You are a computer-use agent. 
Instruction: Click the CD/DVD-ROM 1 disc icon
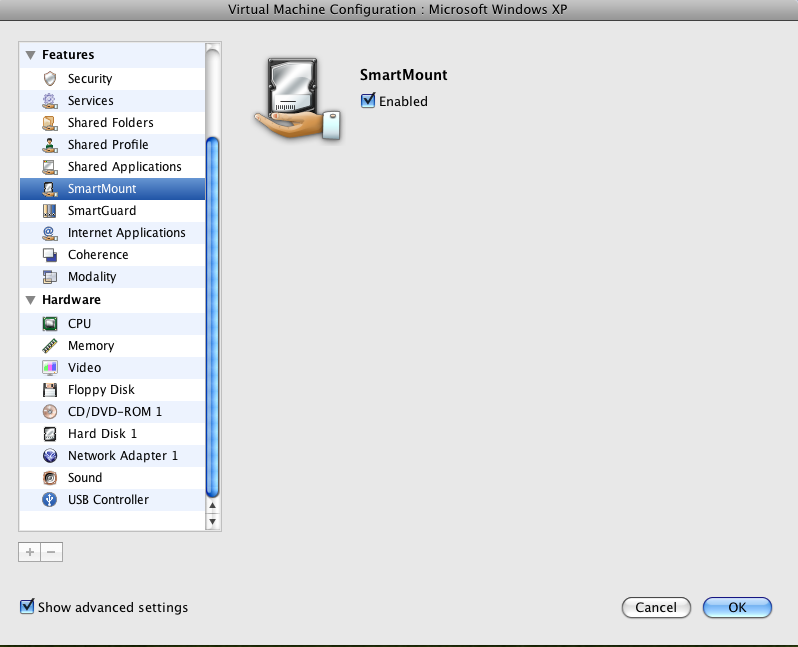(50, 412)
